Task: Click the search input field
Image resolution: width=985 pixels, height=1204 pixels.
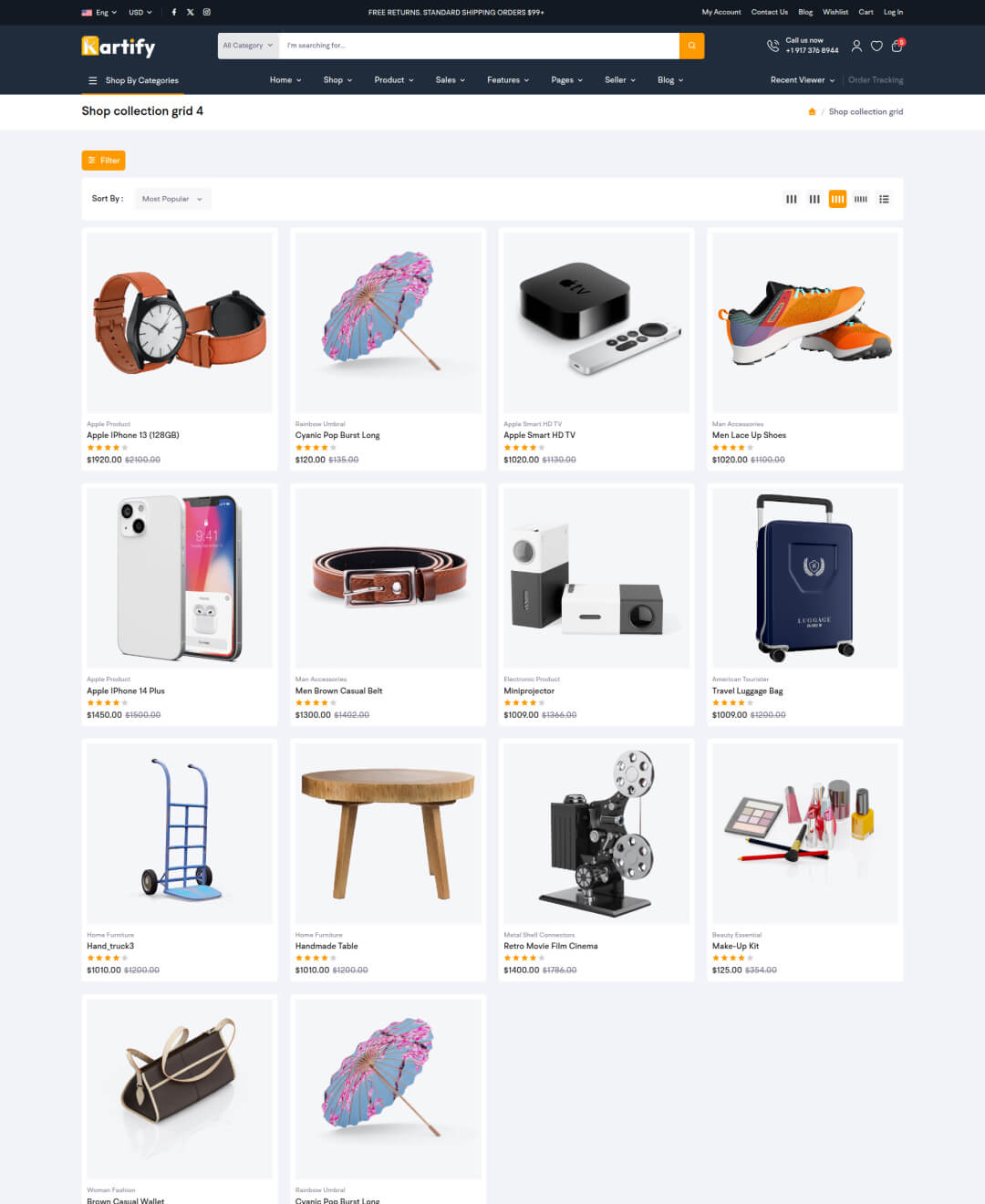Action: 479,46
